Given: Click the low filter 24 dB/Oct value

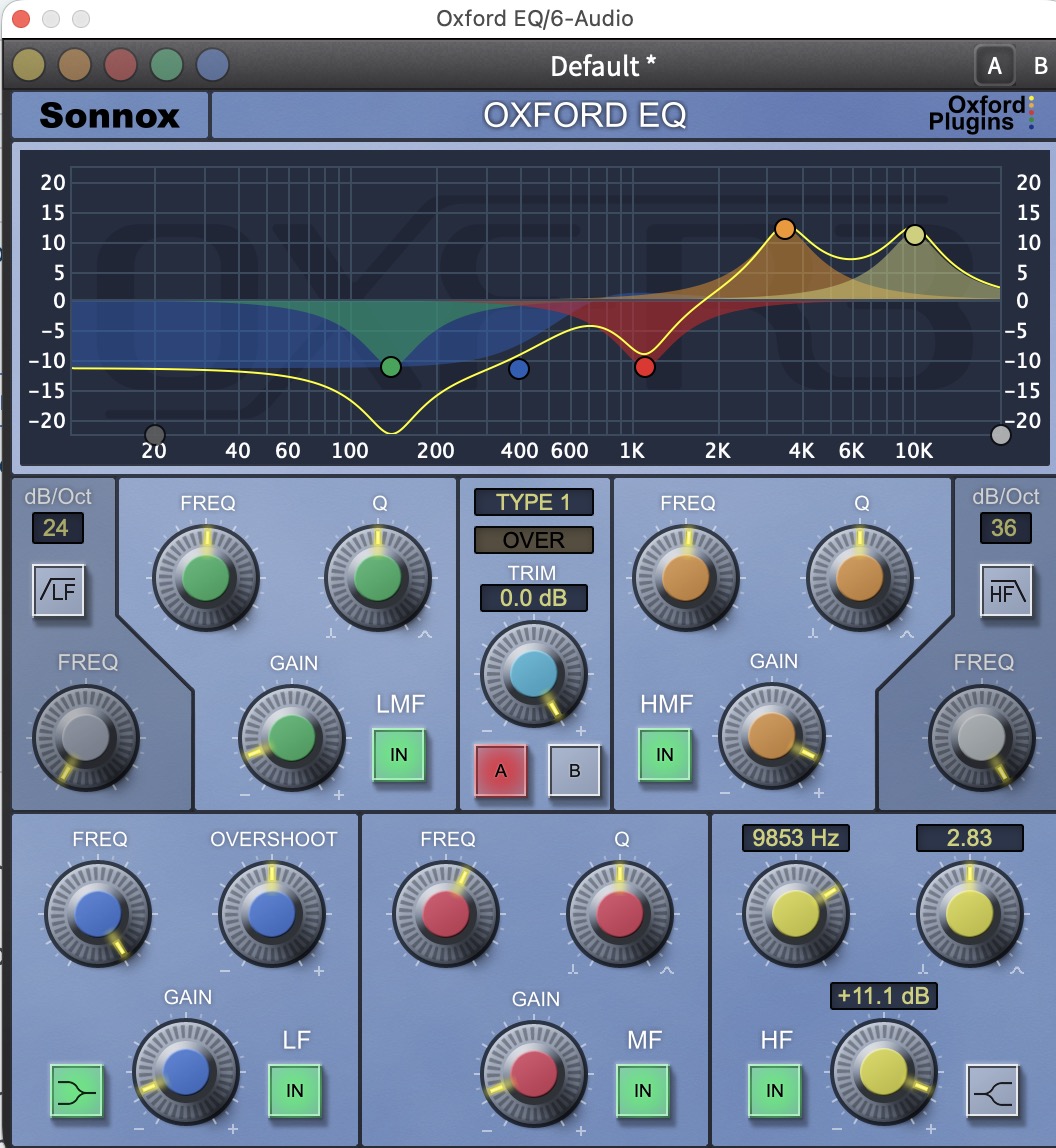Looking at the screenshot, I should pyautogui.click(x=57, y=528).
